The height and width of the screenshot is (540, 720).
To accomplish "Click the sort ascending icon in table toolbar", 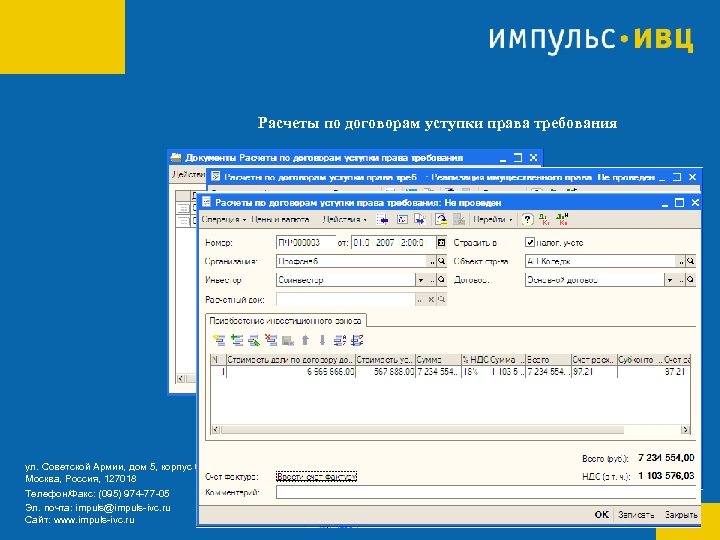I will tap(340, 340).
